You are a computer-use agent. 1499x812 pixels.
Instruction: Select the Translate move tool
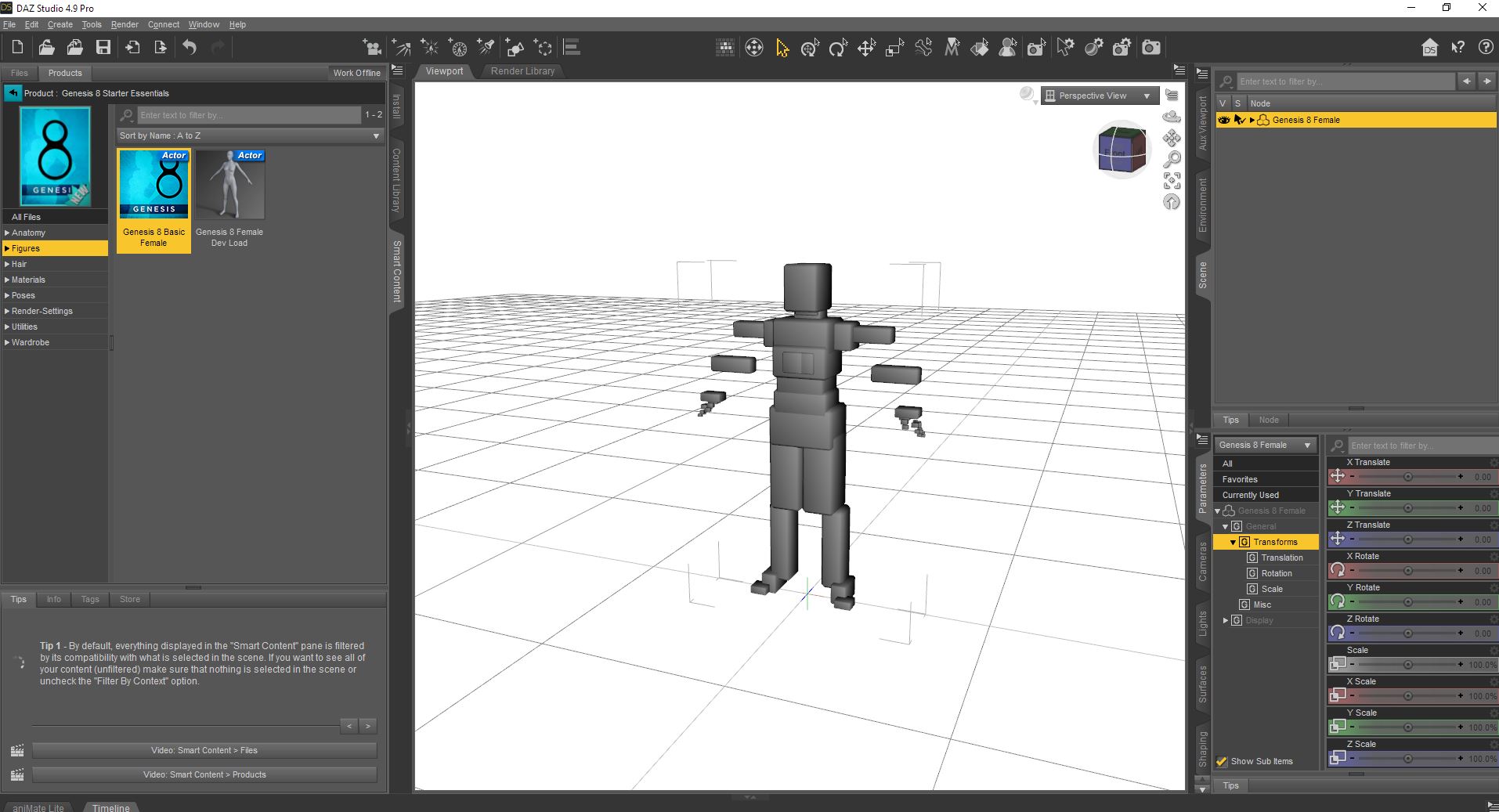pos(866,48)
